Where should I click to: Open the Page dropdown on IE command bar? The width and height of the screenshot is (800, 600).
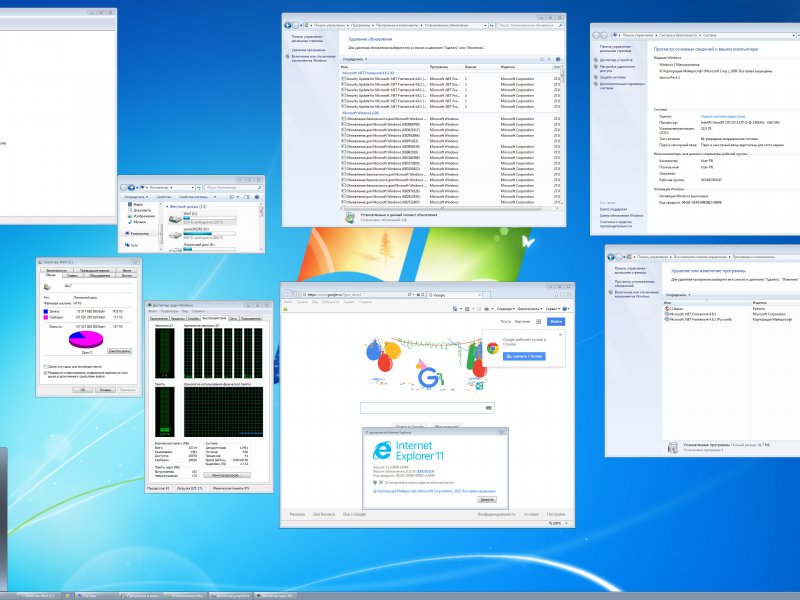(x=506, y=309)
